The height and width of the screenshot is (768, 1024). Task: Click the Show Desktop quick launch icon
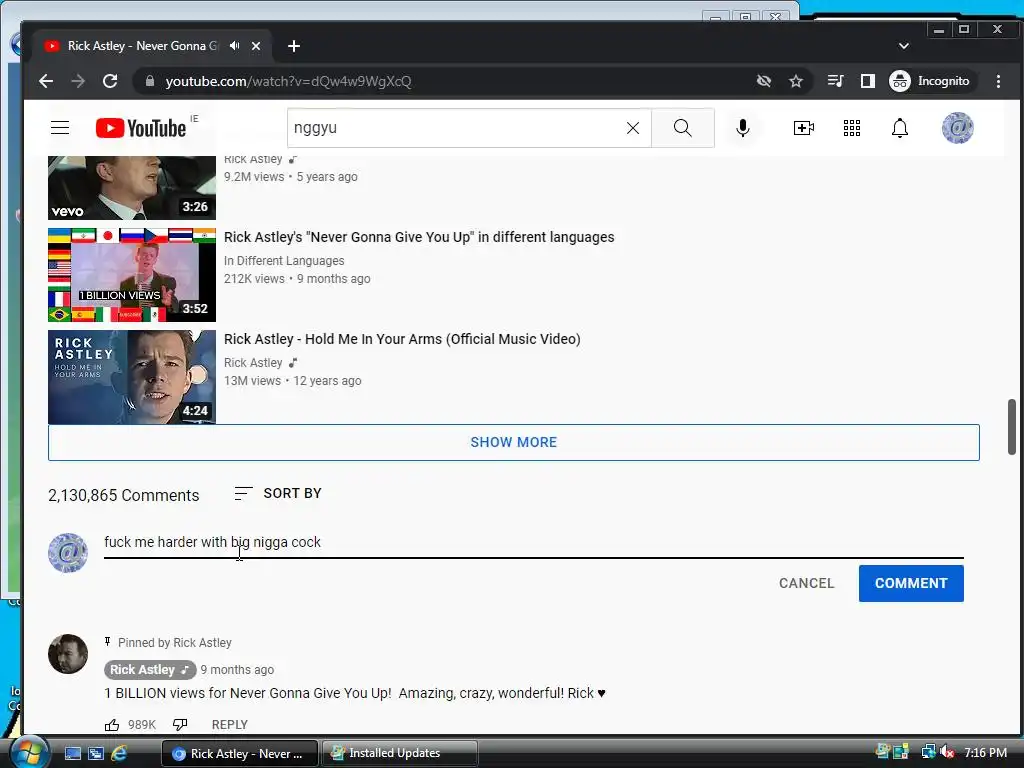click(x=72, y=753)
